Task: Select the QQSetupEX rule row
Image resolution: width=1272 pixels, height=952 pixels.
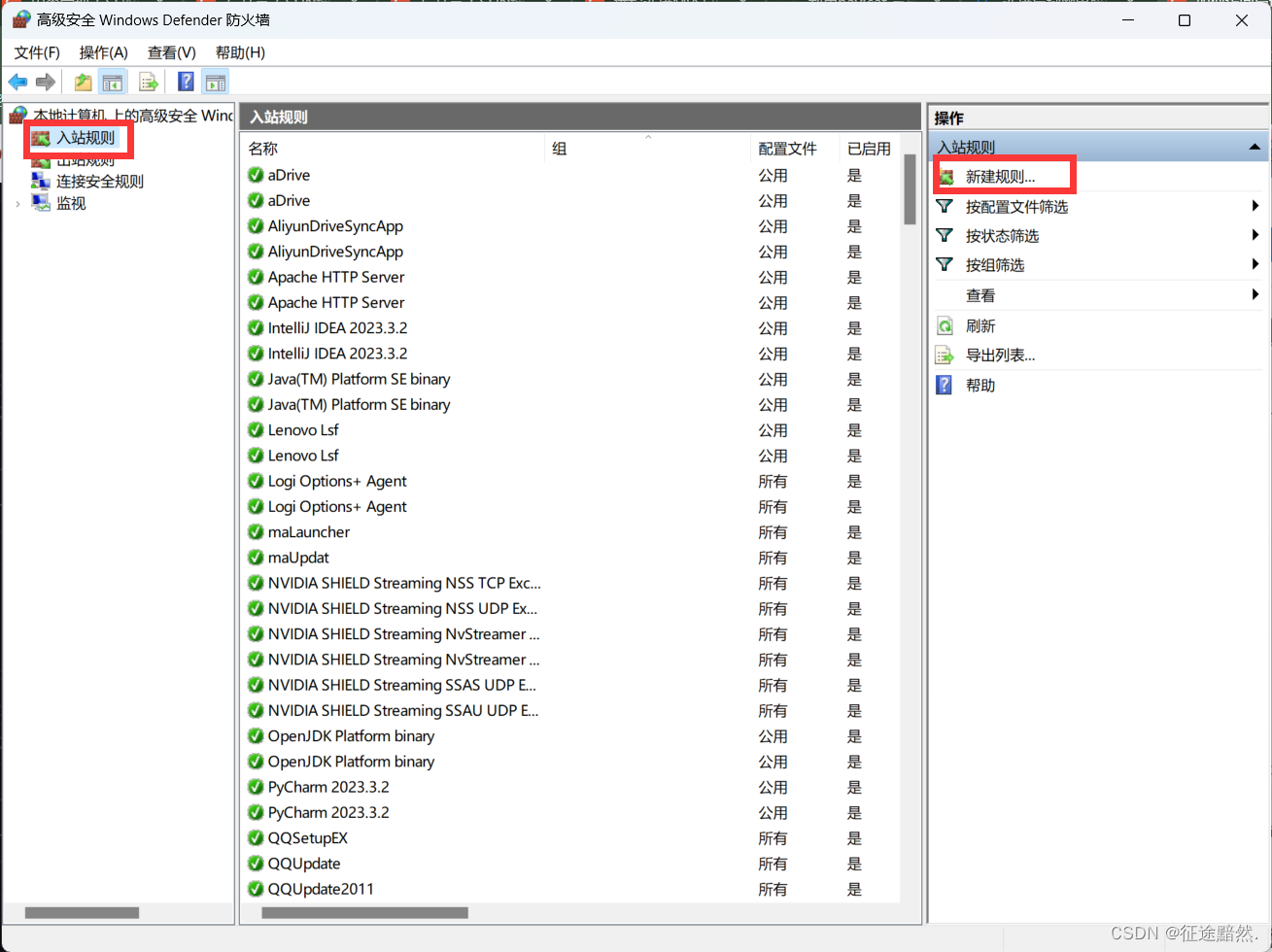Action: click(569, 837)
